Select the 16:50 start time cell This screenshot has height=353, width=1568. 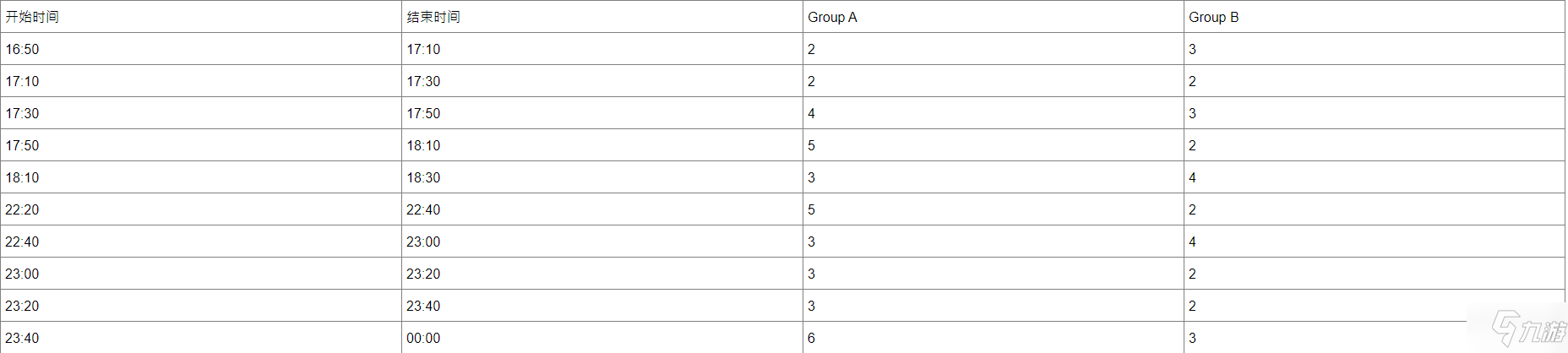coord(201,49)
